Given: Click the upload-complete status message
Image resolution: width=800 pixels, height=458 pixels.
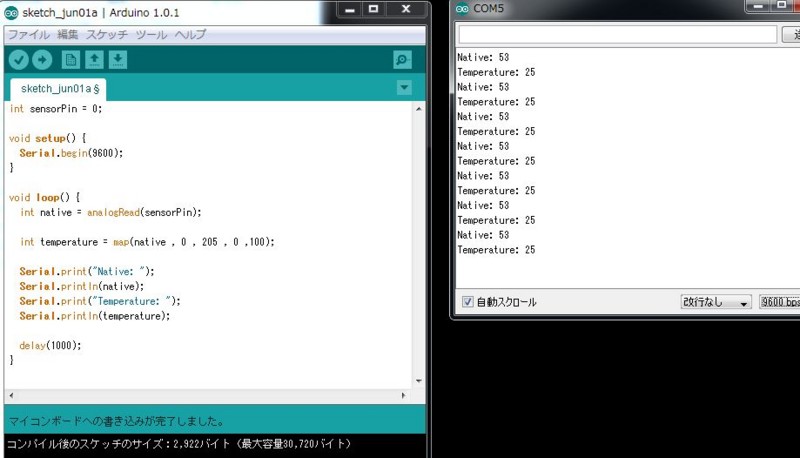Looking at the screenshot, I should click(116, 421).
